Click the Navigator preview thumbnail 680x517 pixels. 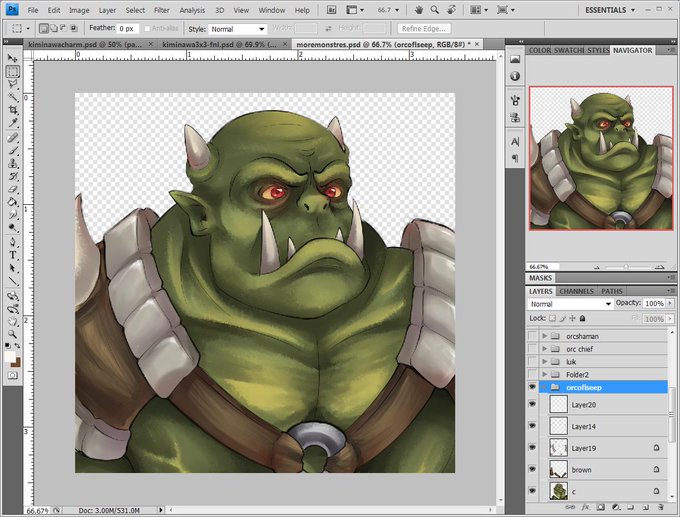point(601,158)
